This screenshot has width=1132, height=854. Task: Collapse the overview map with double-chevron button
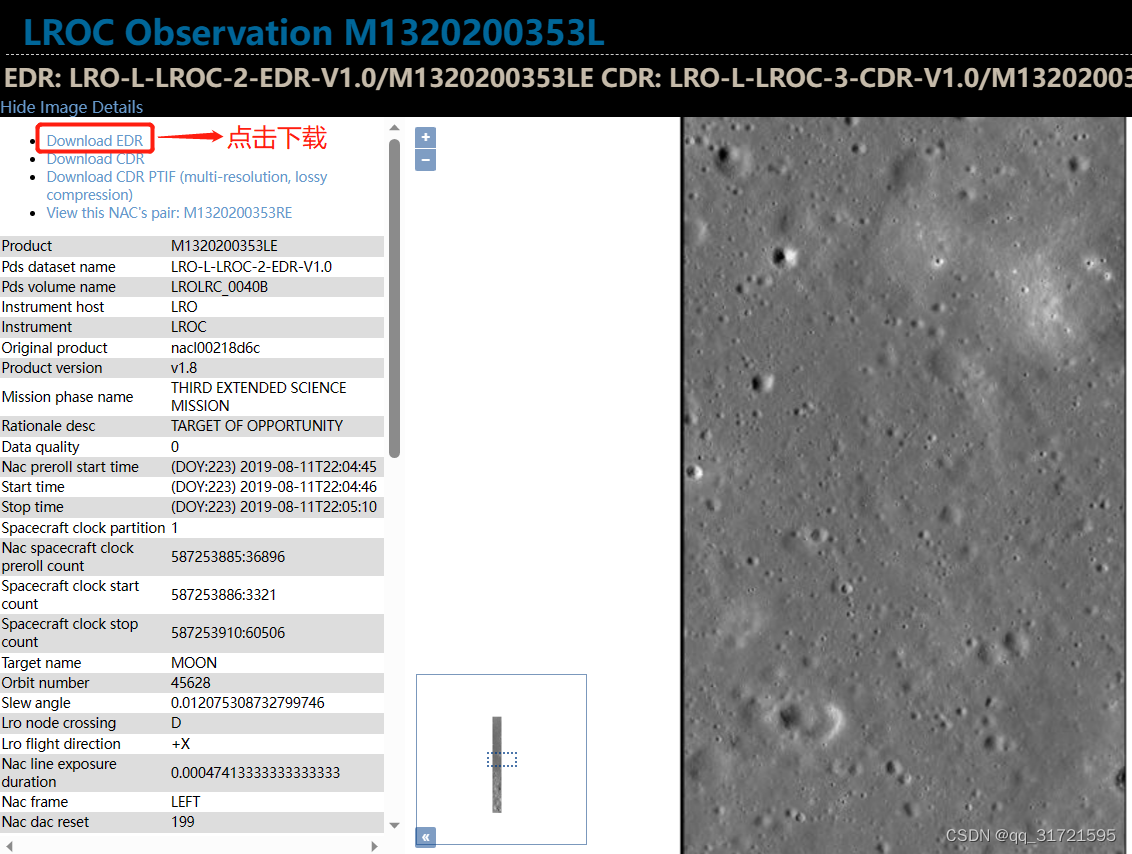pos(425,837)
